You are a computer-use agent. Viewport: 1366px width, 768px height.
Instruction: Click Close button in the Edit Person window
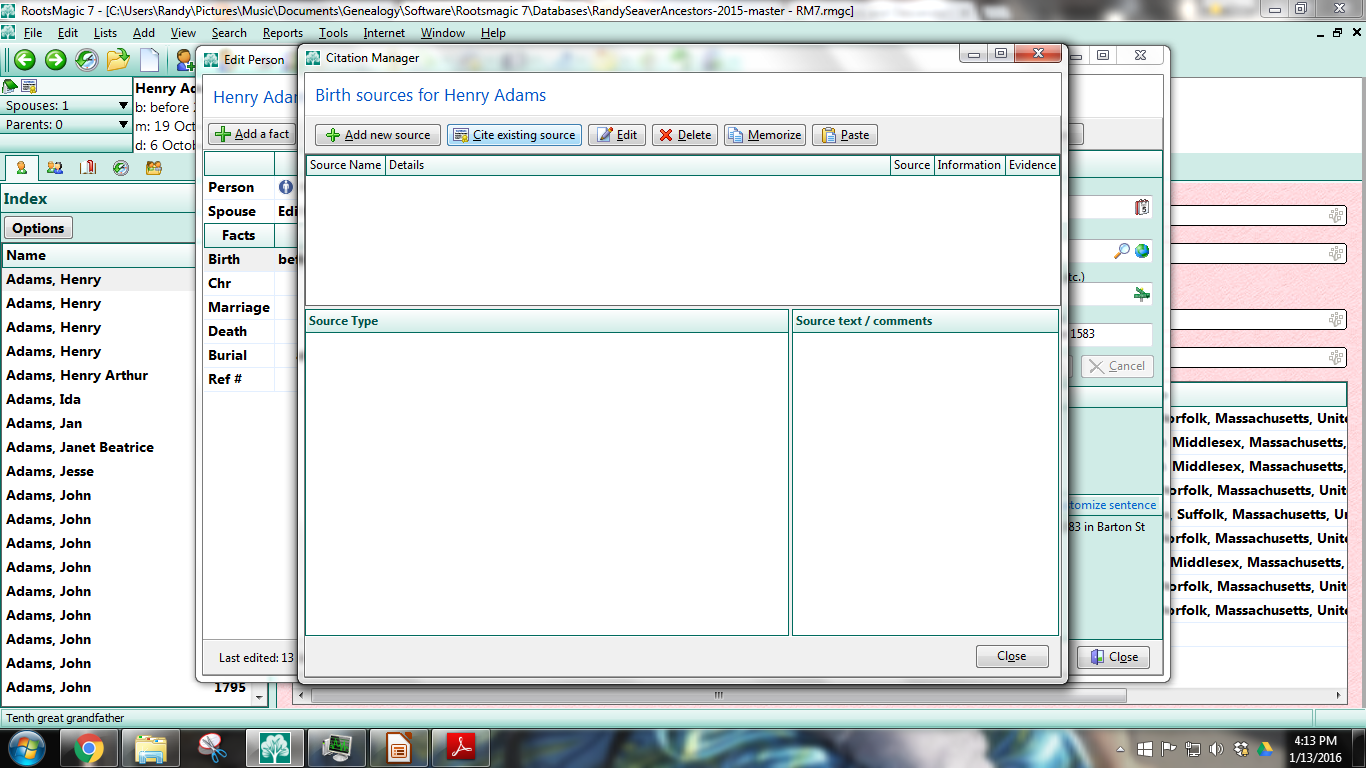[x=1113, y=657]
